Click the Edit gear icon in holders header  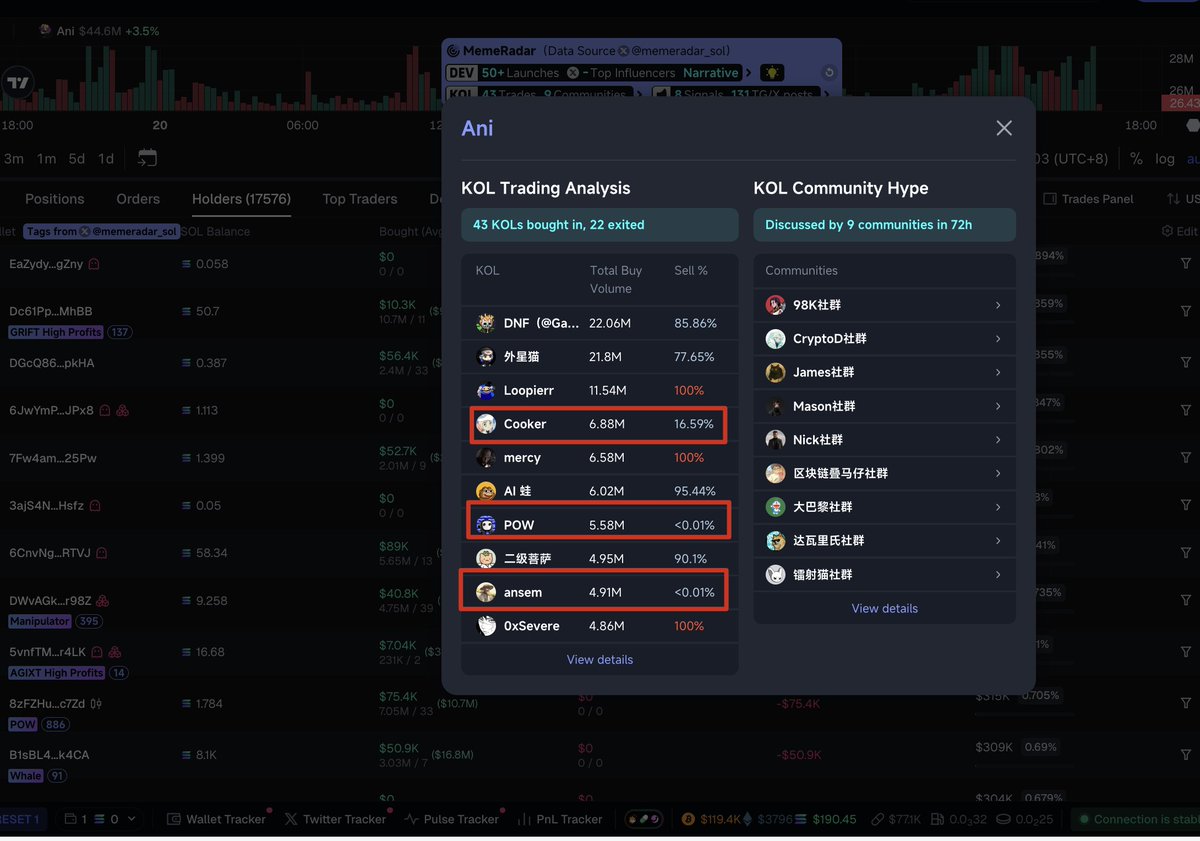pos(1167,231)
